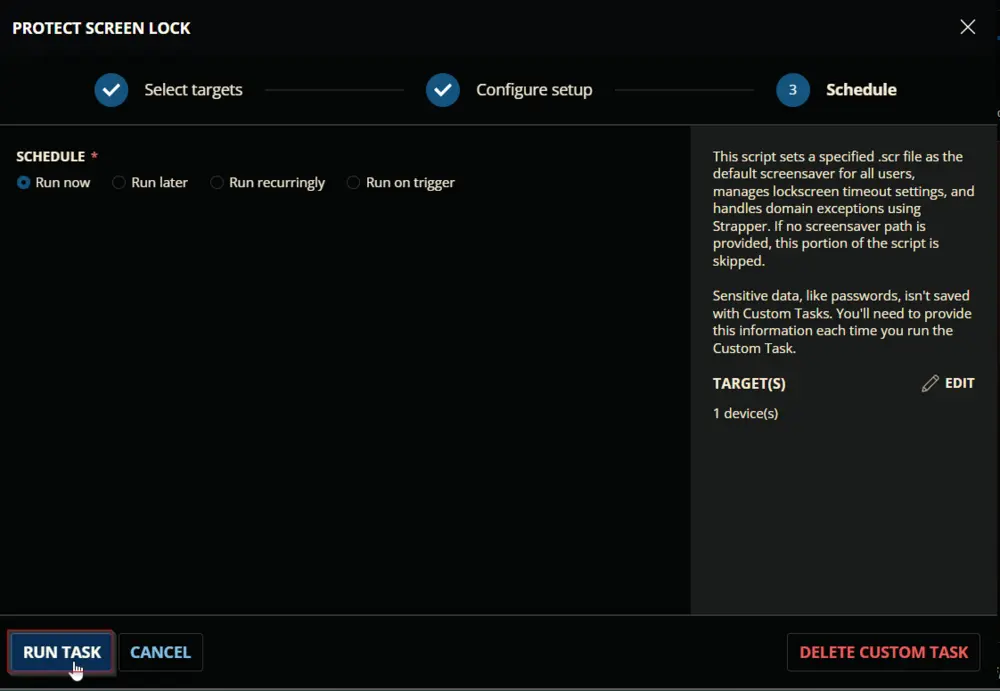This screenshot has width=1000, height=691.
Task: Select the Run now radio button
Action: (24, 182)
